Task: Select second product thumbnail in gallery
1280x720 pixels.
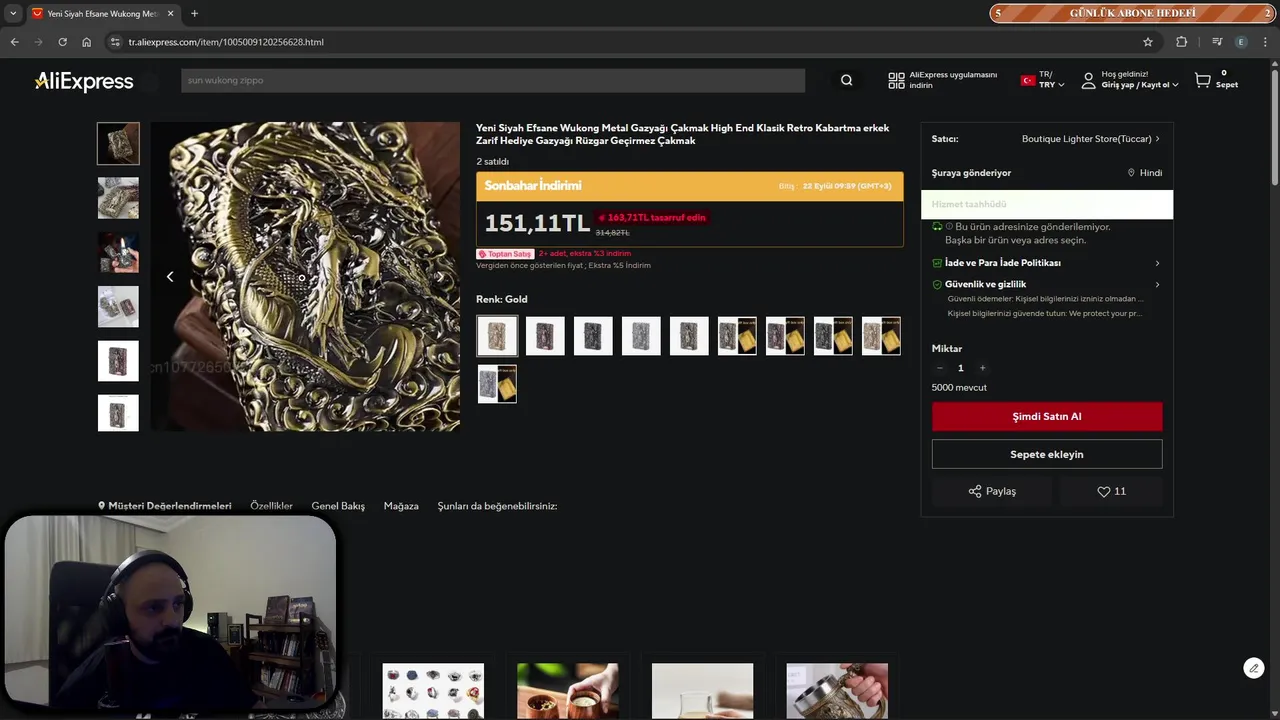Action: click(x=118, y=198)
